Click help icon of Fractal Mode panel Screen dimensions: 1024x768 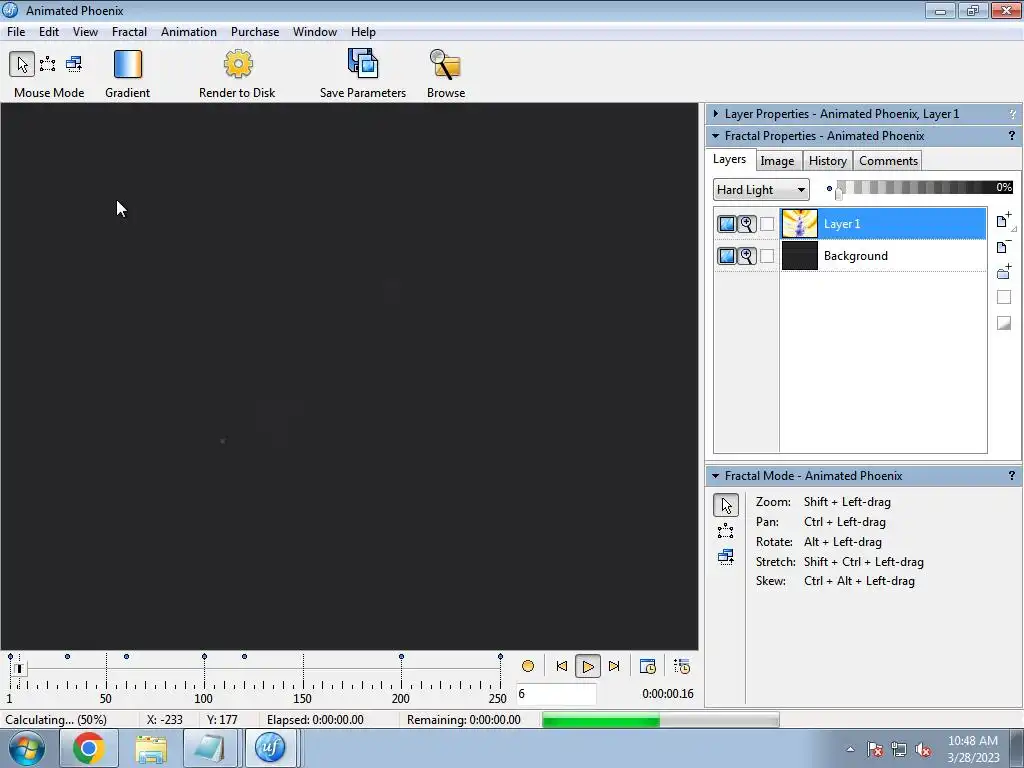point(1012,476)
